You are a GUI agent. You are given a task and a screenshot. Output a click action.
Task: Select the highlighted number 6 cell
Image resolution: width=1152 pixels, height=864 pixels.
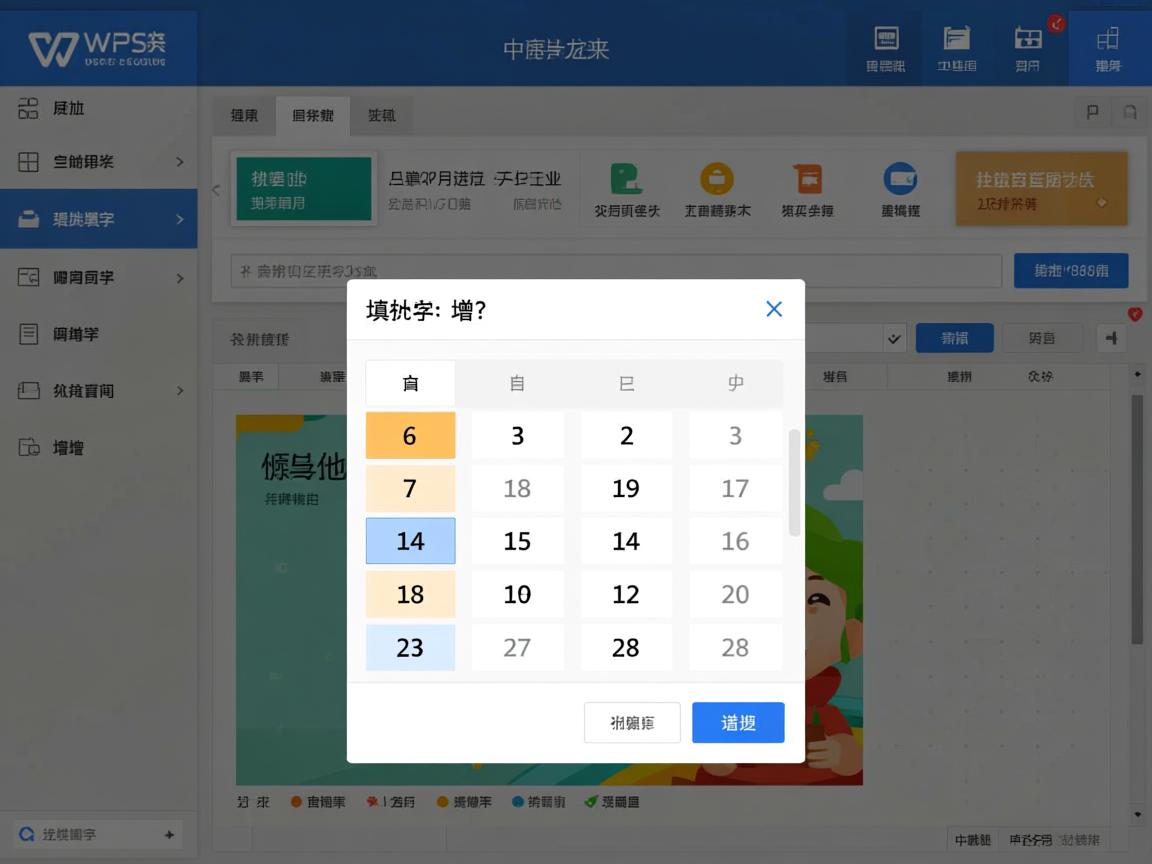coord(410,435)
